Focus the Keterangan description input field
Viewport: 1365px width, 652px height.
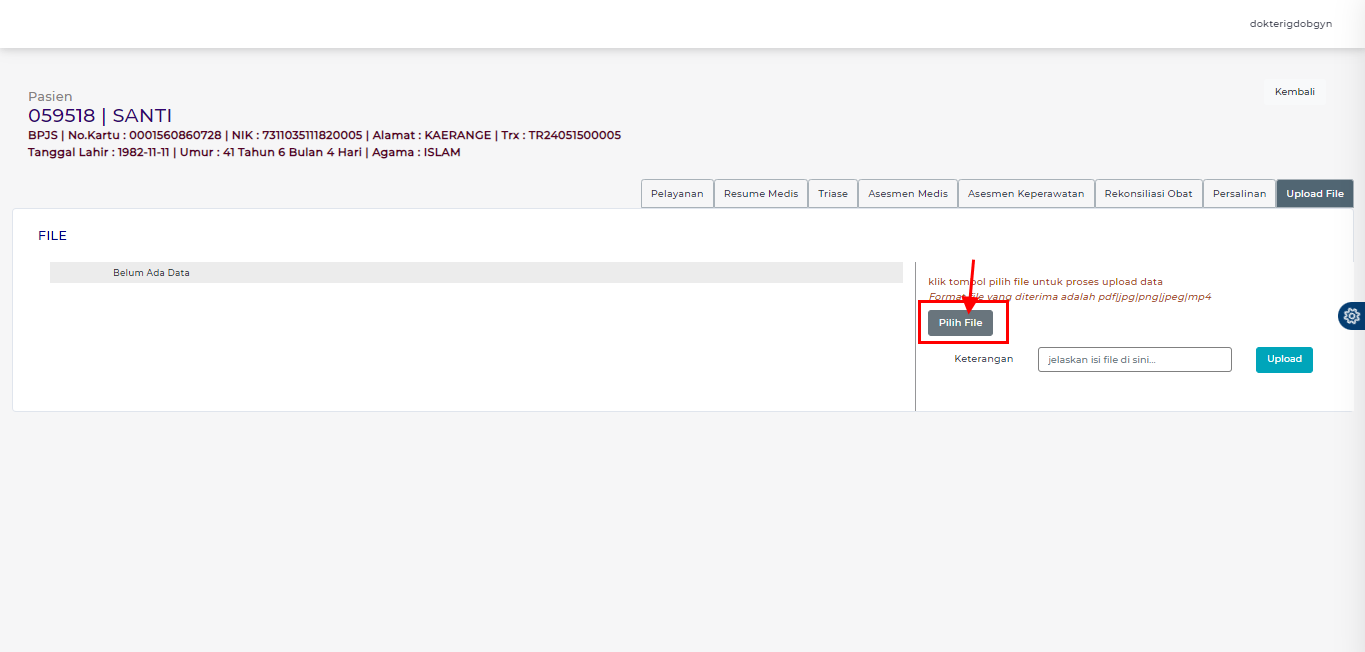click(x=1134, y=360)
